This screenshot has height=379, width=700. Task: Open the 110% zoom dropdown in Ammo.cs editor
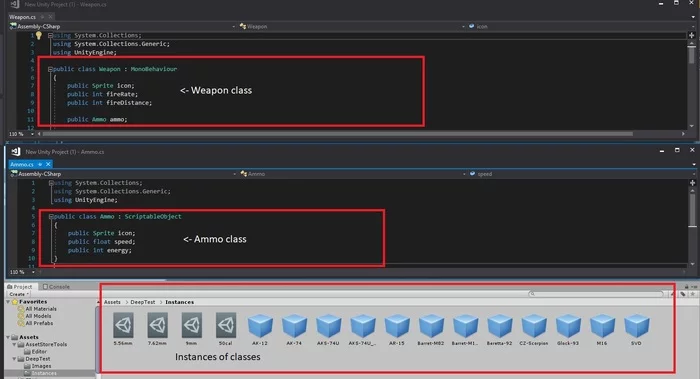tap(22, 272)
